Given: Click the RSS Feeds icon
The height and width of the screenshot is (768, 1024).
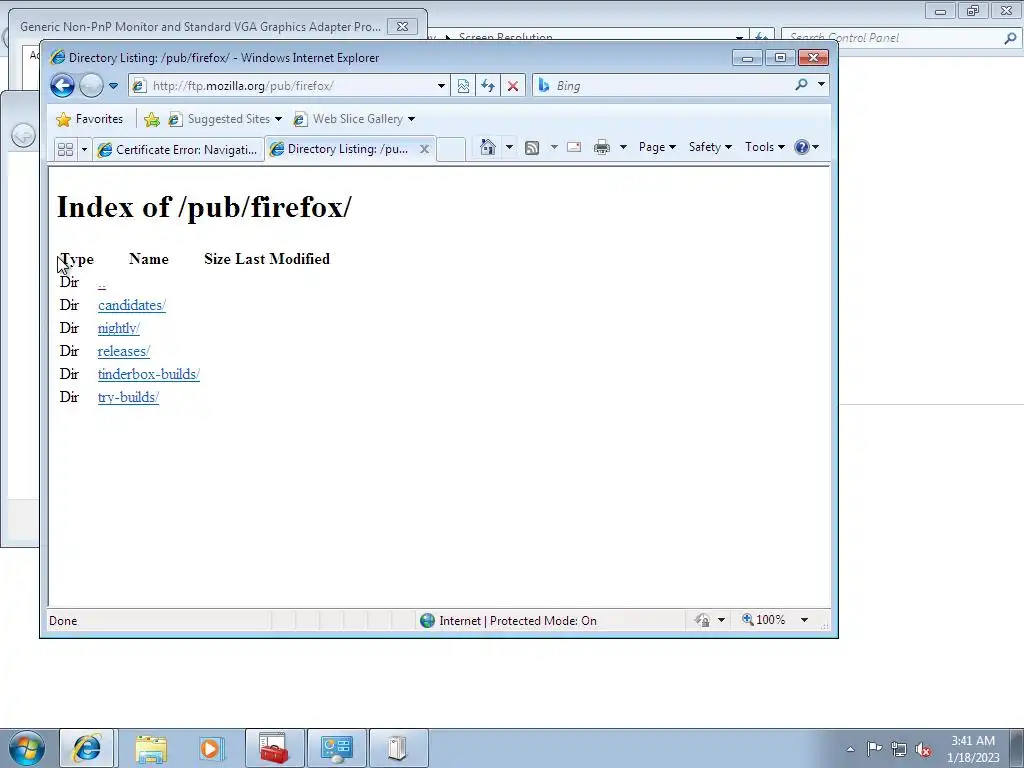Looking at the screenshot, I should tap(532, 148).
